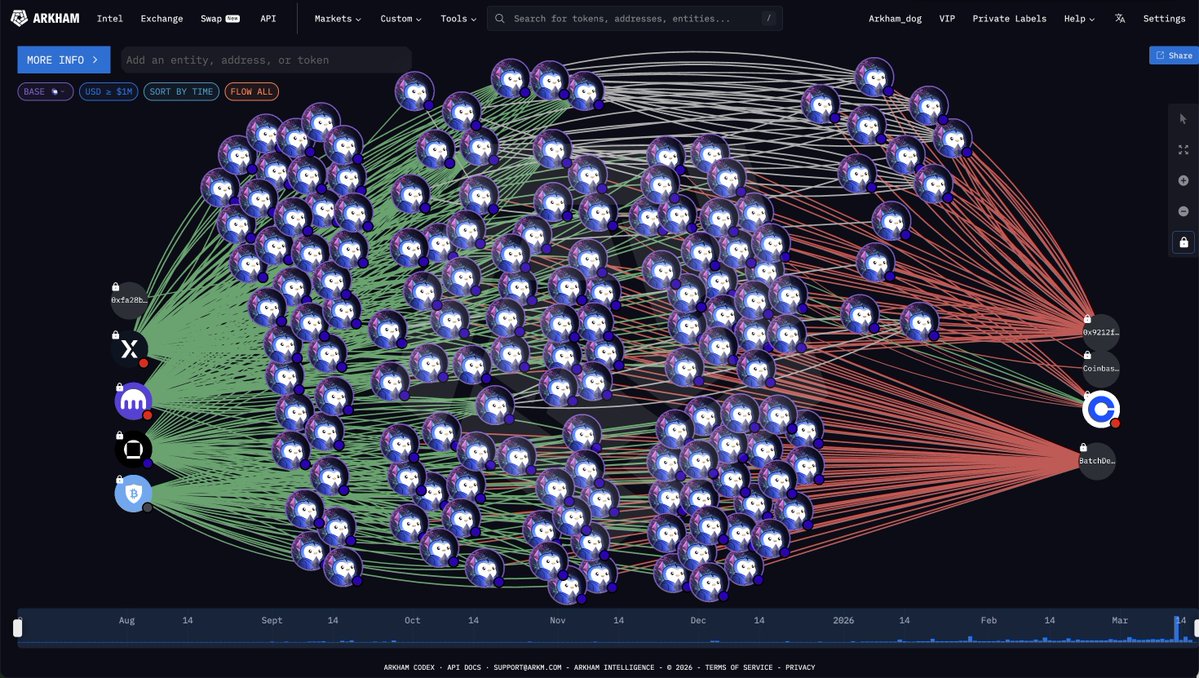This screenshot has height=678, width=1199.
Task: Click the Share button
Action: (1174, 55)
